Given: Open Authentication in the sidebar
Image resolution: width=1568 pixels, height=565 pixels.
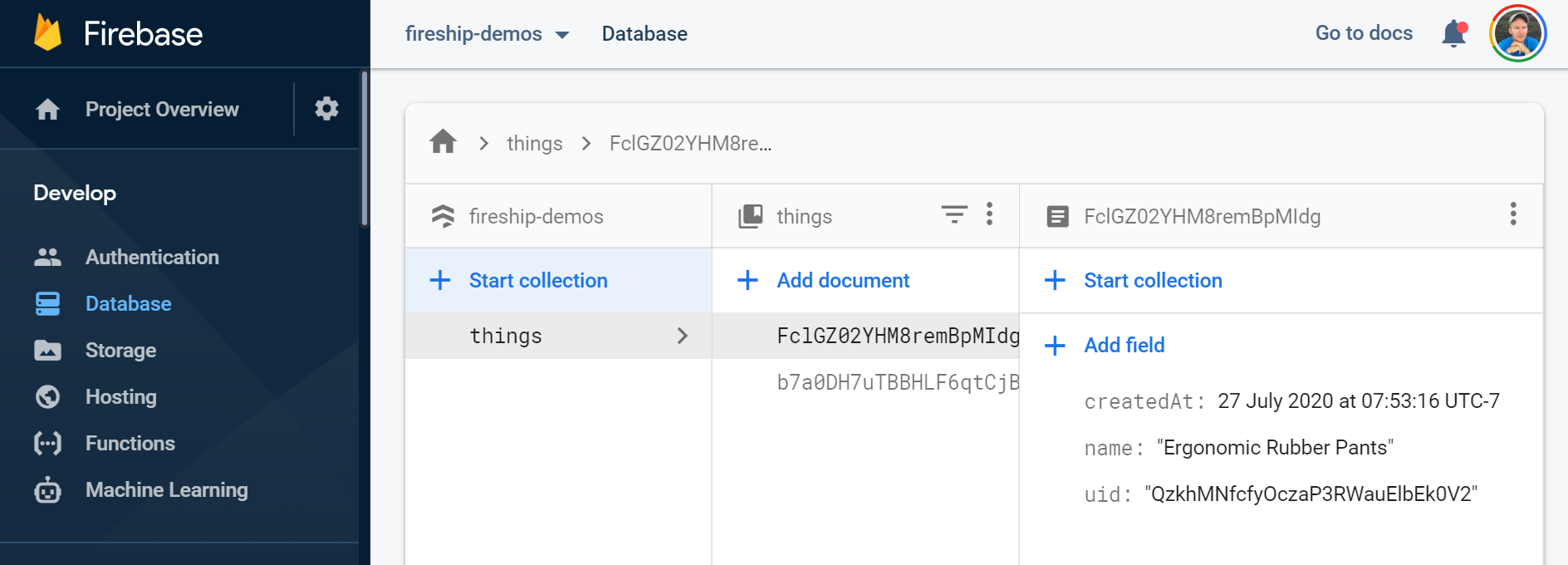Looking at the screenshot, I should click(x=151, y=258).
